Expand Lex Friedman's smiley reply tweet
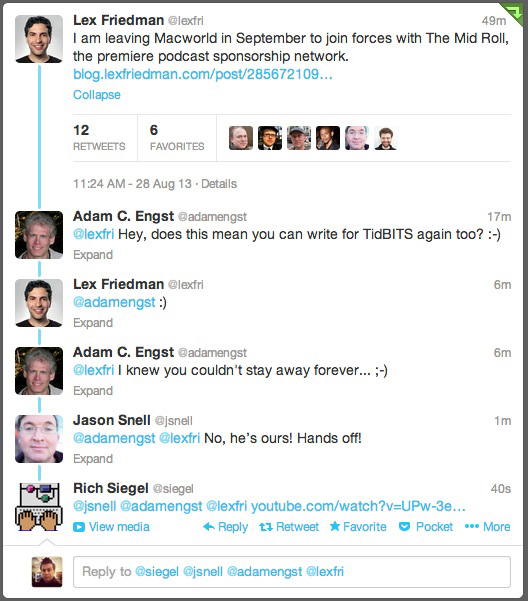This screenshot has width=528, height=601. [93, 322]
